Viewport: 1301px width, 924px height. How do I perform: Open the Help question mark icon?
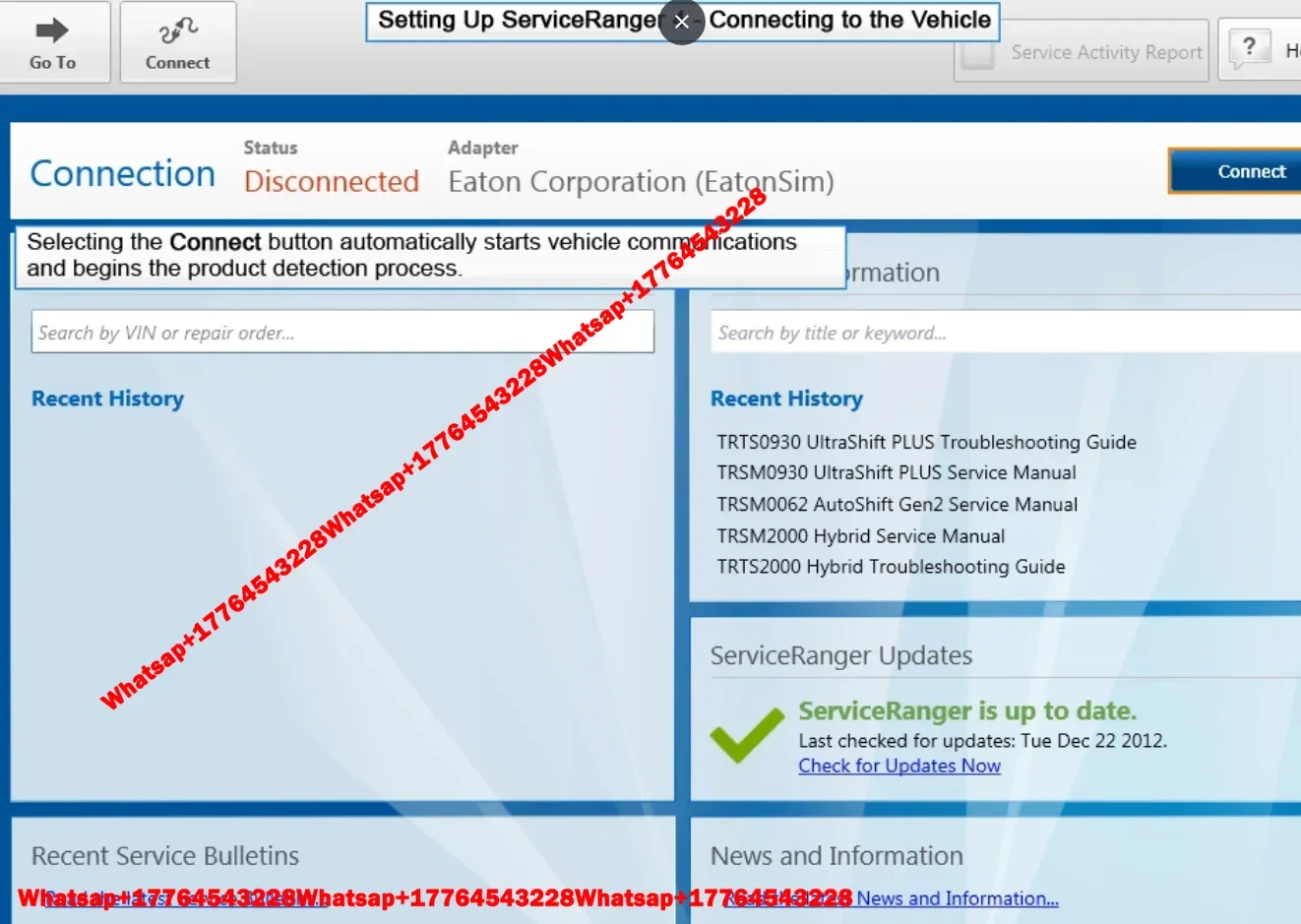1250,47
